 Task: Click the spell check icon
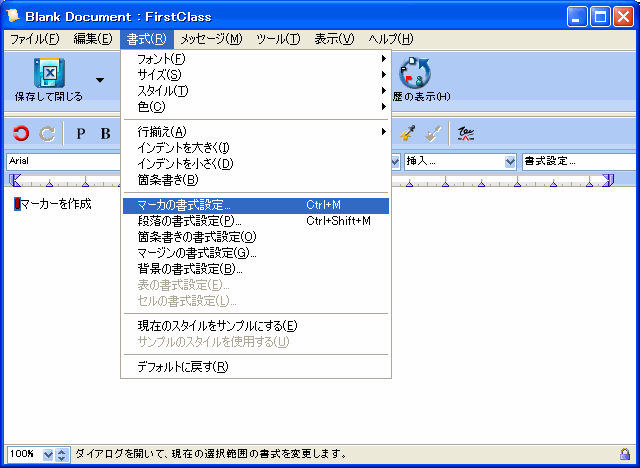point(466,133)
